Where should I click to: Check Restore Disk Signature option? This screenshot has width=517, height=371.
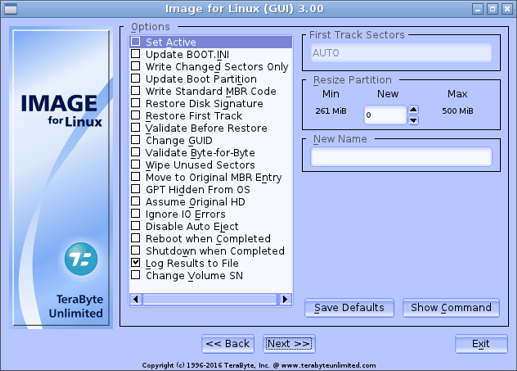pyautogui.click(x=135, y=103)
